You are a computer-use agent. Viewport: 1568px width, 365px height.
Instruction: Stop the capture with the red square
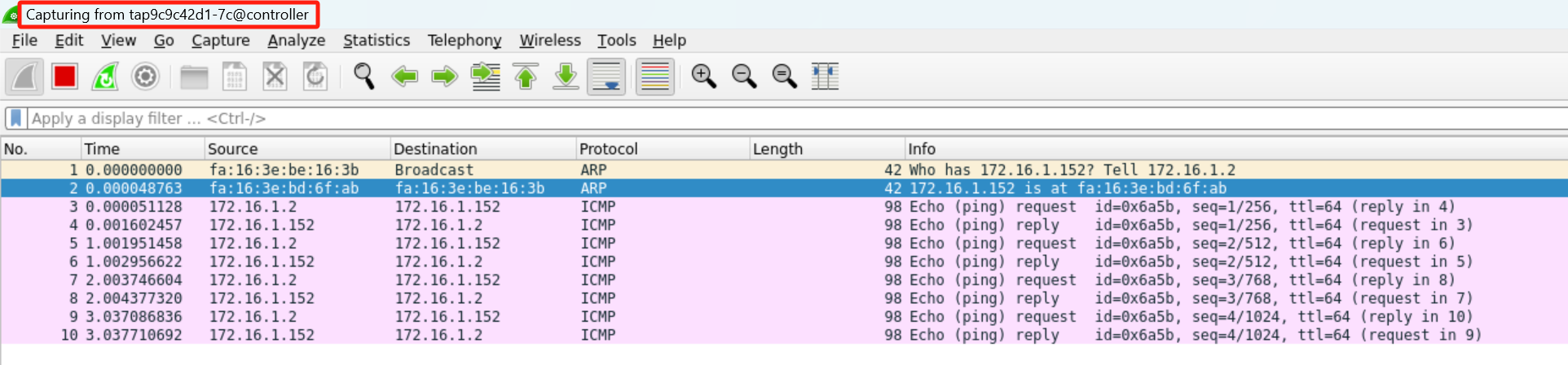[64, 77]
